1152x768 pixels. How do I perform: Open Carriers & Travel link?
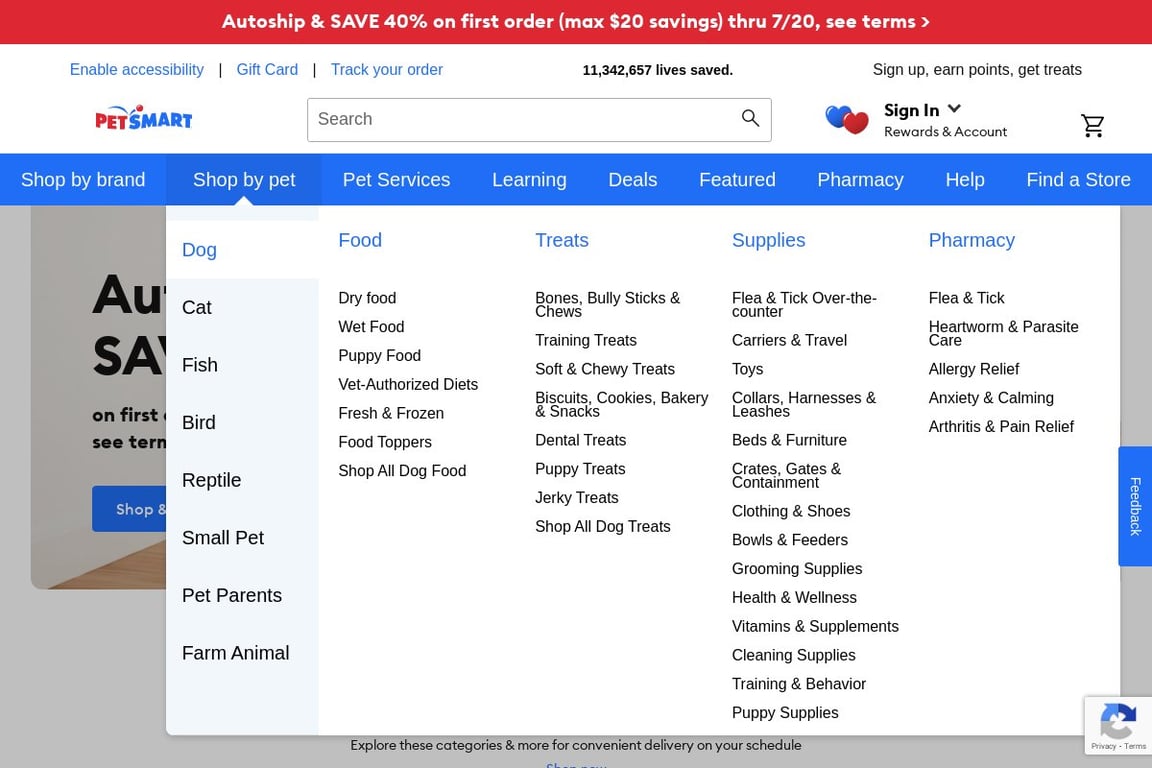(789, 340)
